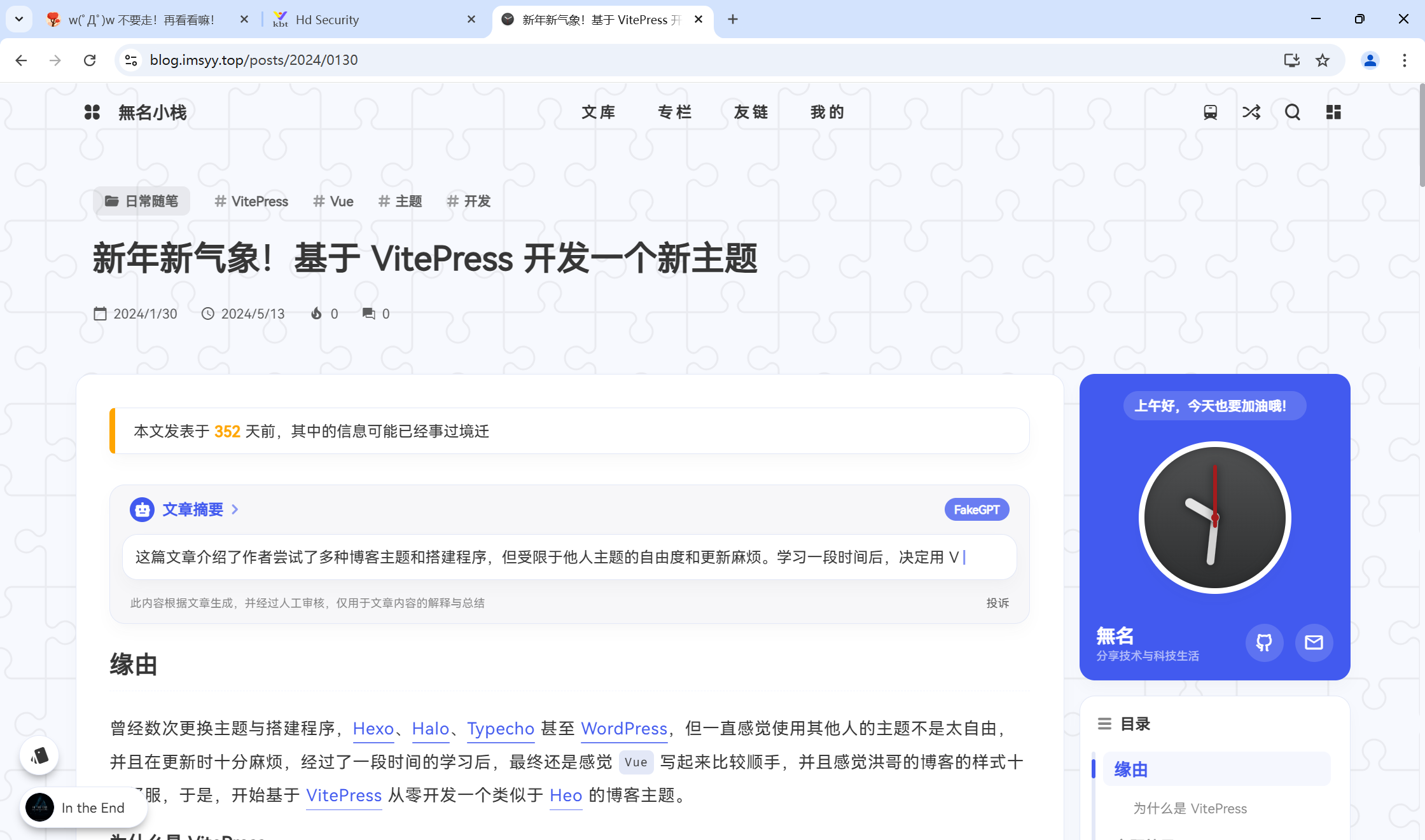
Task: Close the 不要走 tab
Action: (244, 20)
